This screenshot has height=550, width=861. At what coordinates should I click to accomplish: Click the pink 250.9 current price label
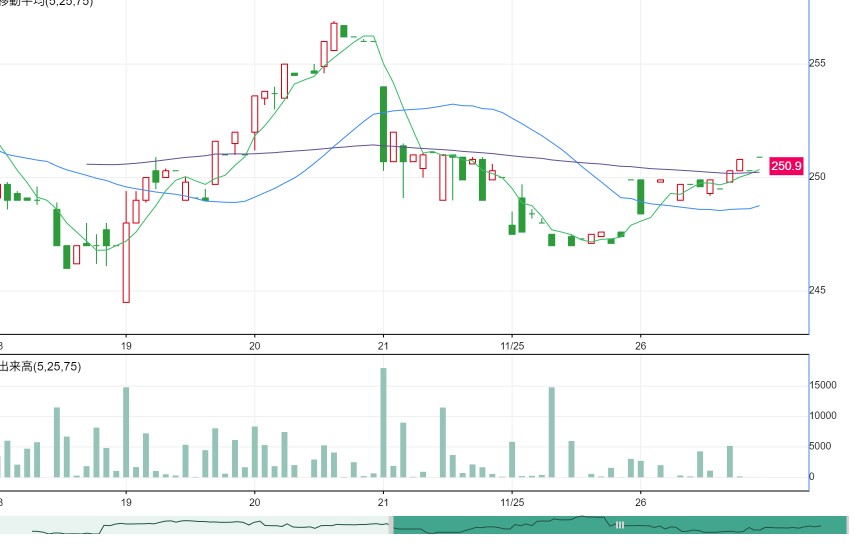786,166
